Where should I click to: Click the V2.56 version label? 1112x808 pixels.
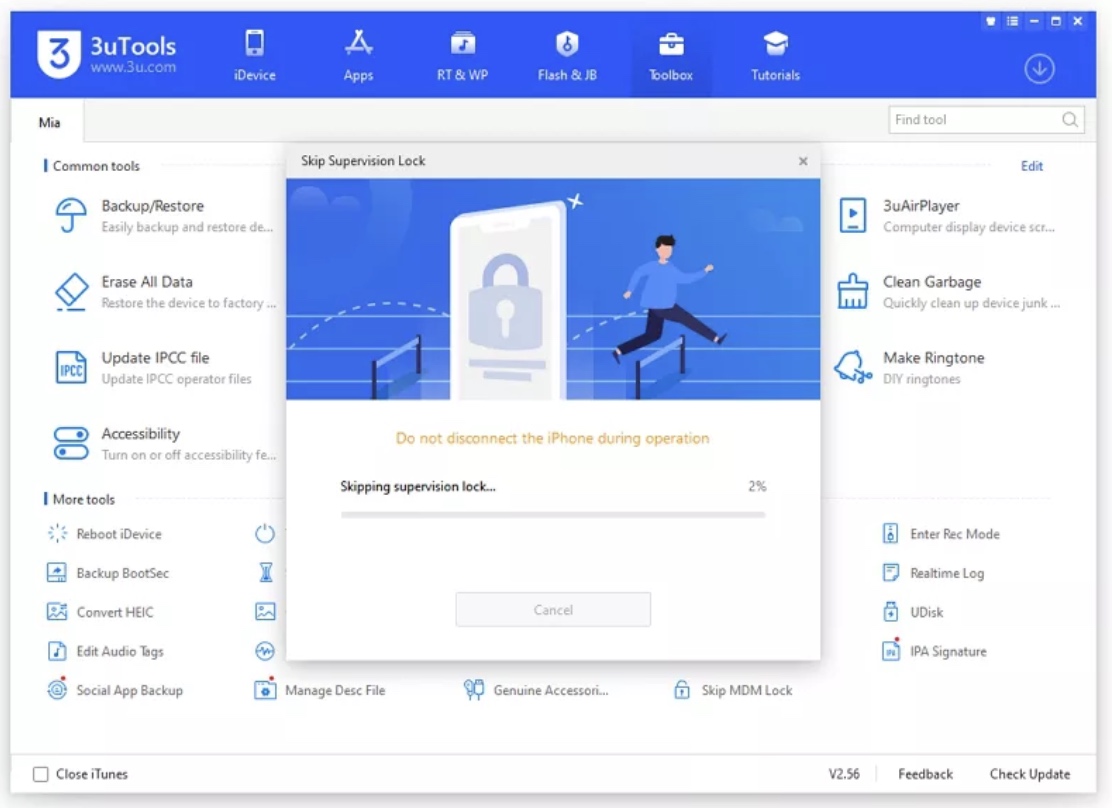844,774
